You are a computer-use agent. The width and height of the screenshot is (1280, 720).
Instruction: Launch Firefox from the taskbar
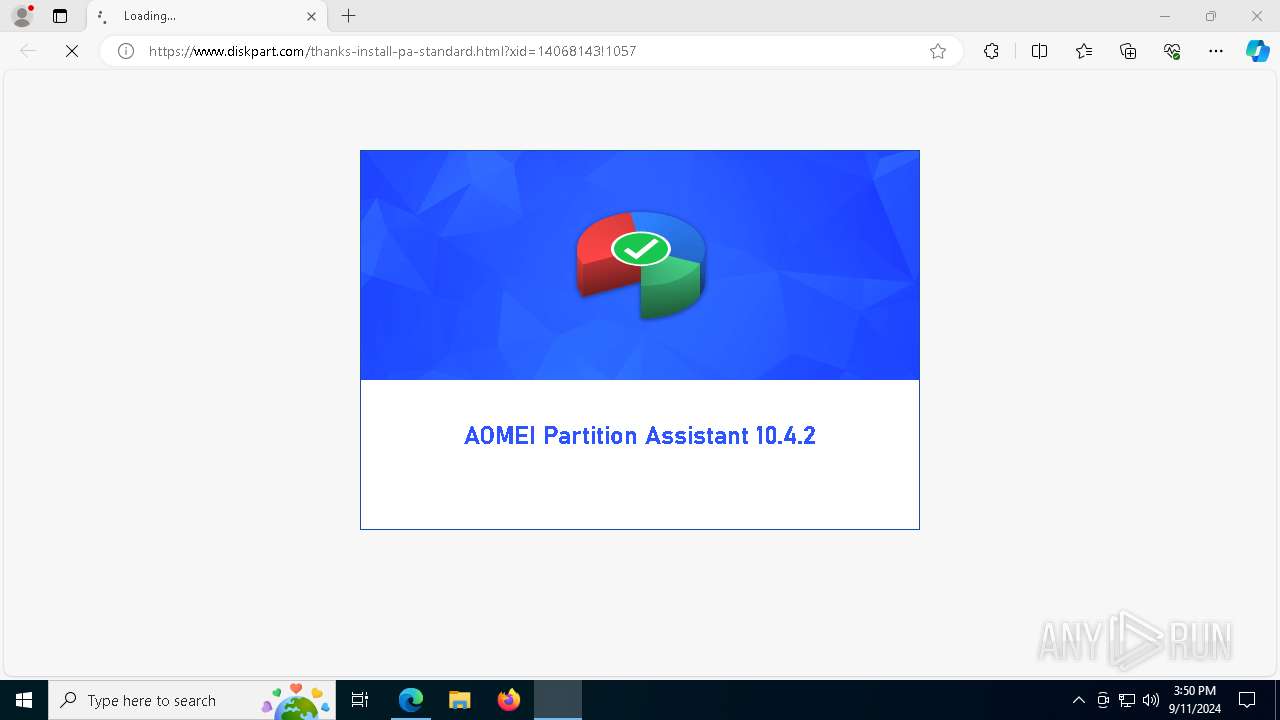pyautogui.click(x=509, y=700)
